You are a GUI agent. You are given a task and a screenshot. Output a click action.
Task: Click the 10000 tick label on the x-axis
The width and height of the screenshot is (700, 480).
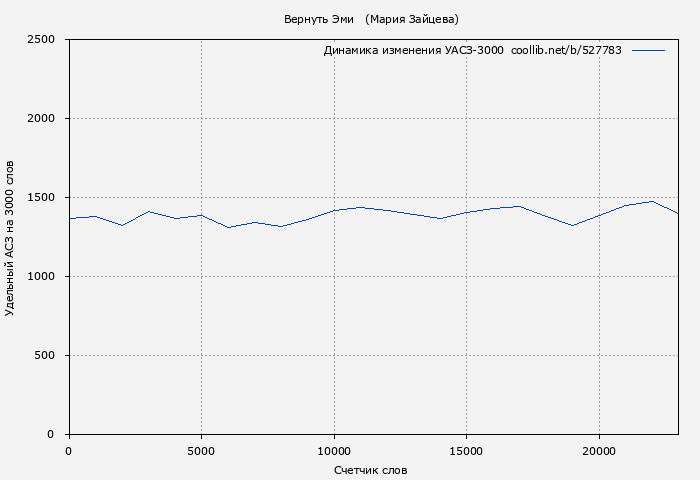click(x=333, y=451)
